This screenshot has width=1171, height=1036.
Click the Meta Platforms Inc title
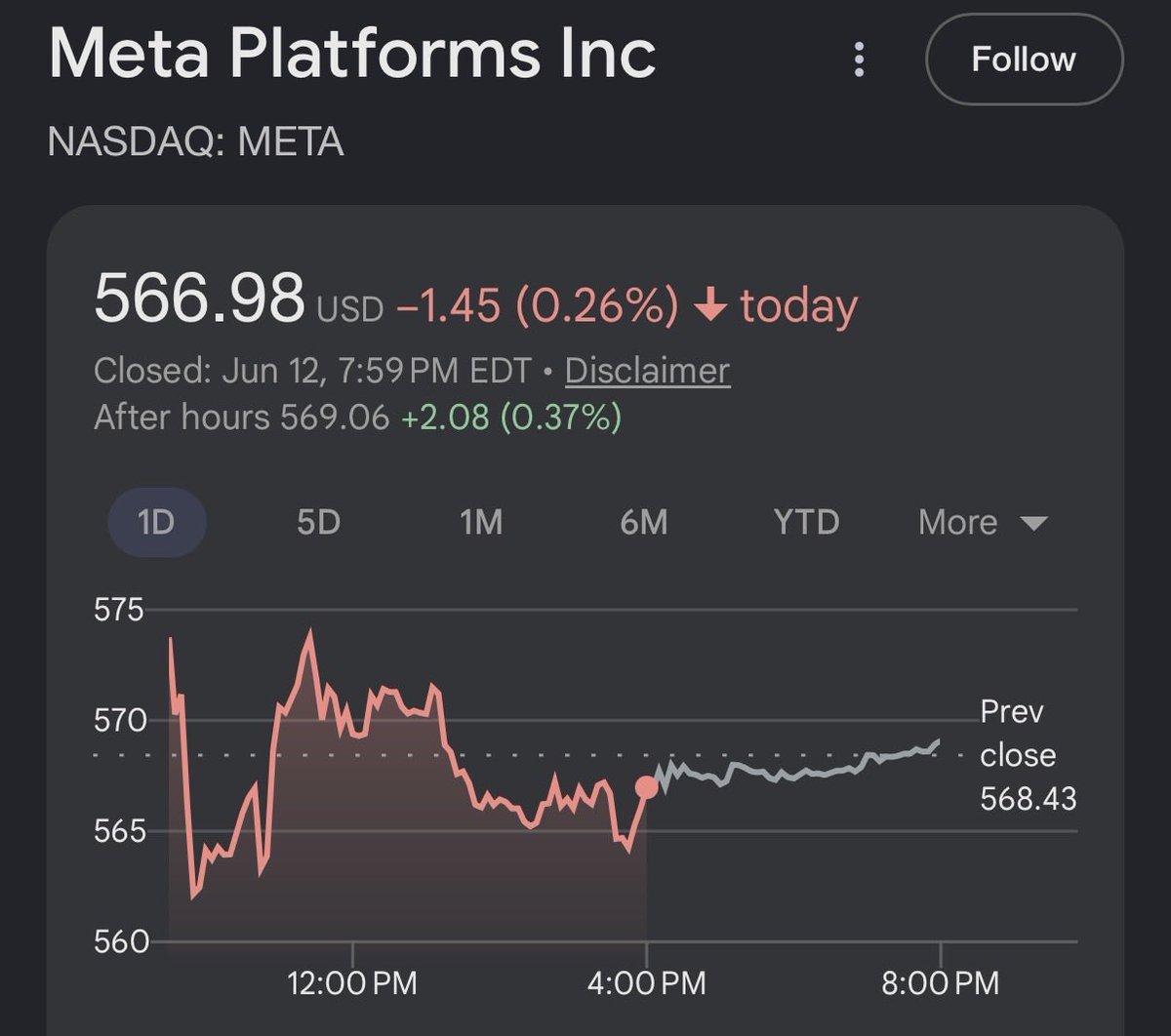pos(352,54)
